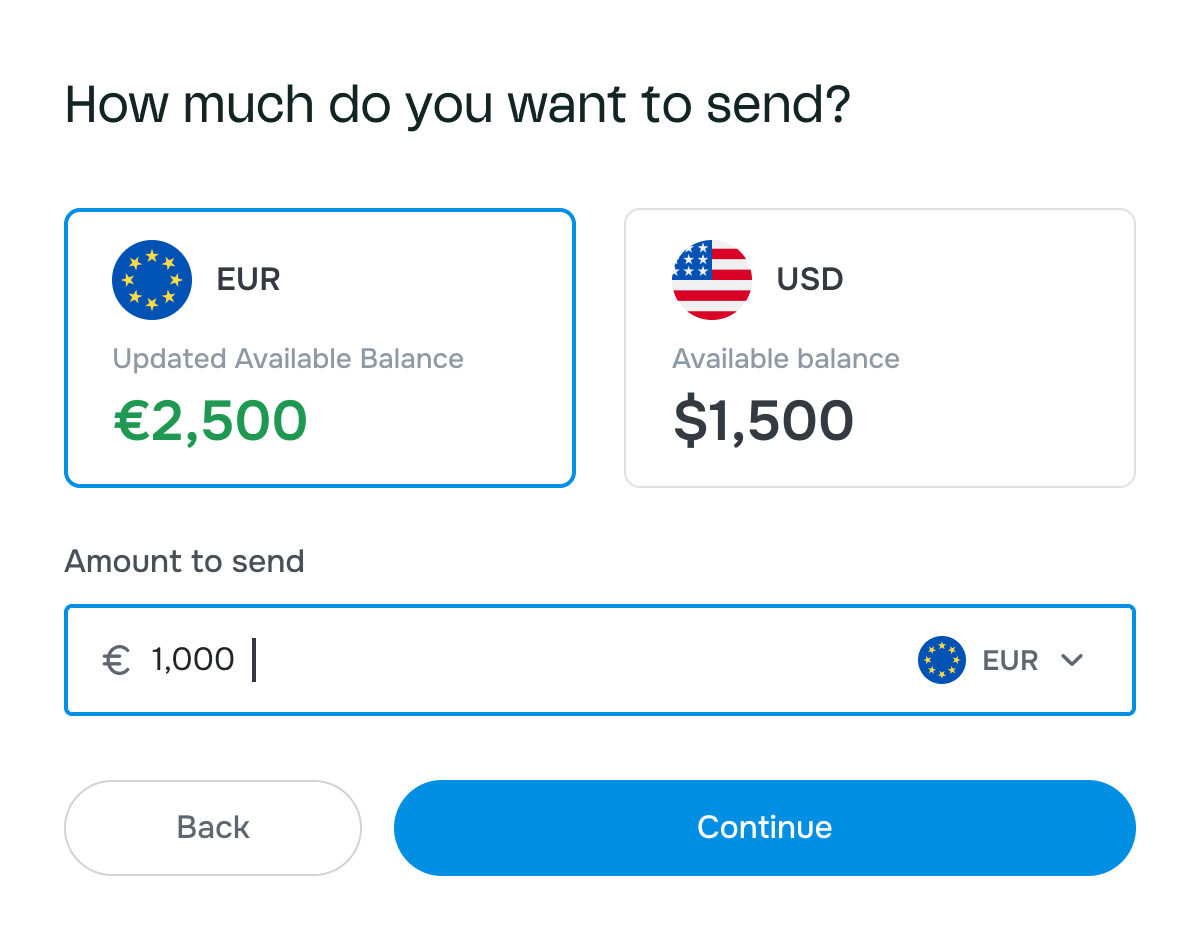
Task: Click the euro symbol in amount field
Action: pos(117,660)
